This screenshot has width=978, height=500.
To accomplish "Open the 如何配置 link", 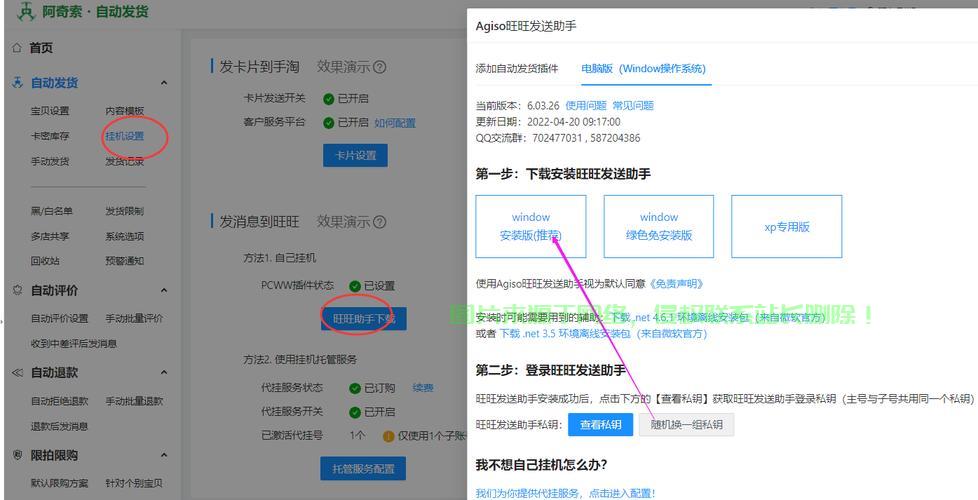I will 395,123.
